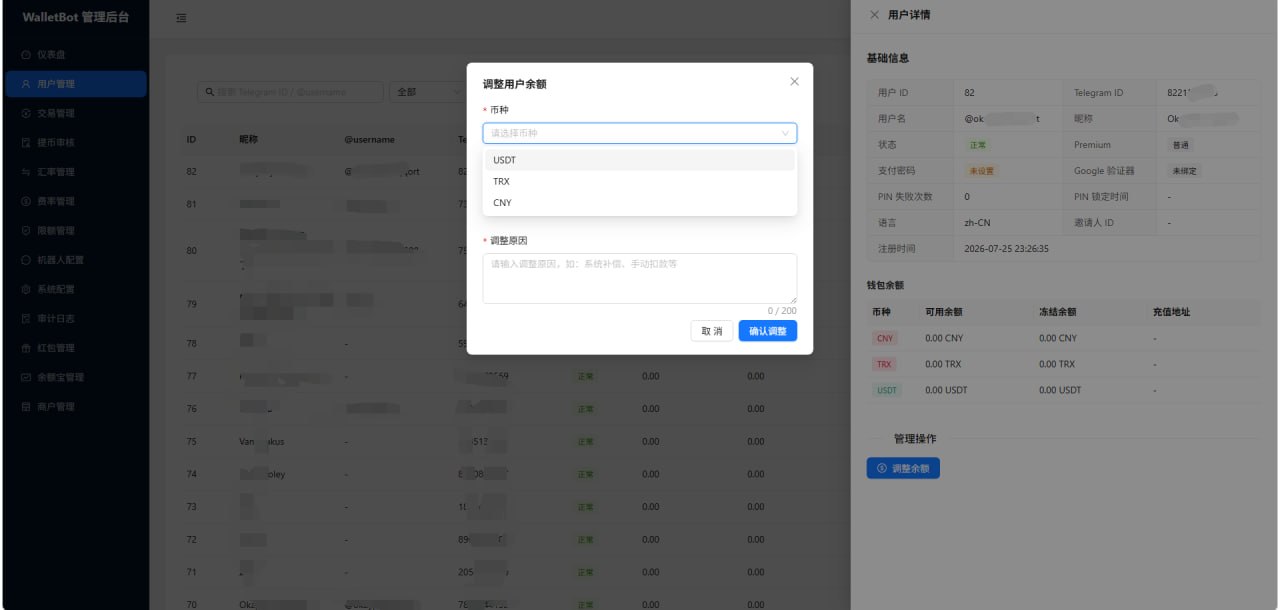The image size is (1280, 610).
Task: Click ID 81 in the user table
Action: (x=191, y=204)
